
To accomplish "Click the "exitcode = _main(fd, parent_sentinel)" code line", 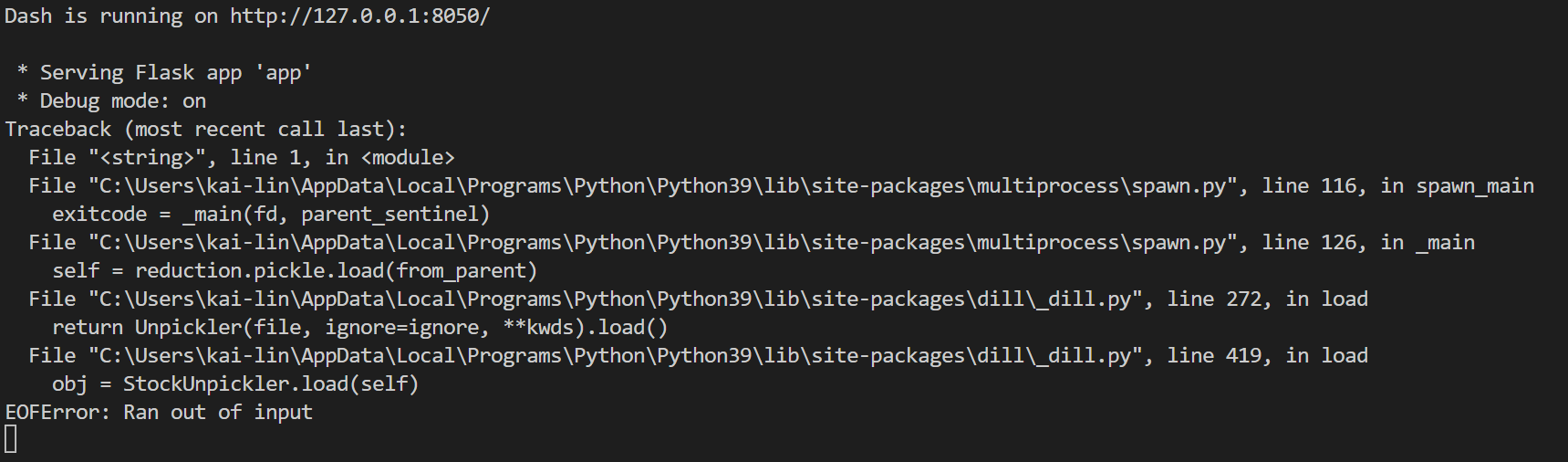I will [x=271, y=215].
